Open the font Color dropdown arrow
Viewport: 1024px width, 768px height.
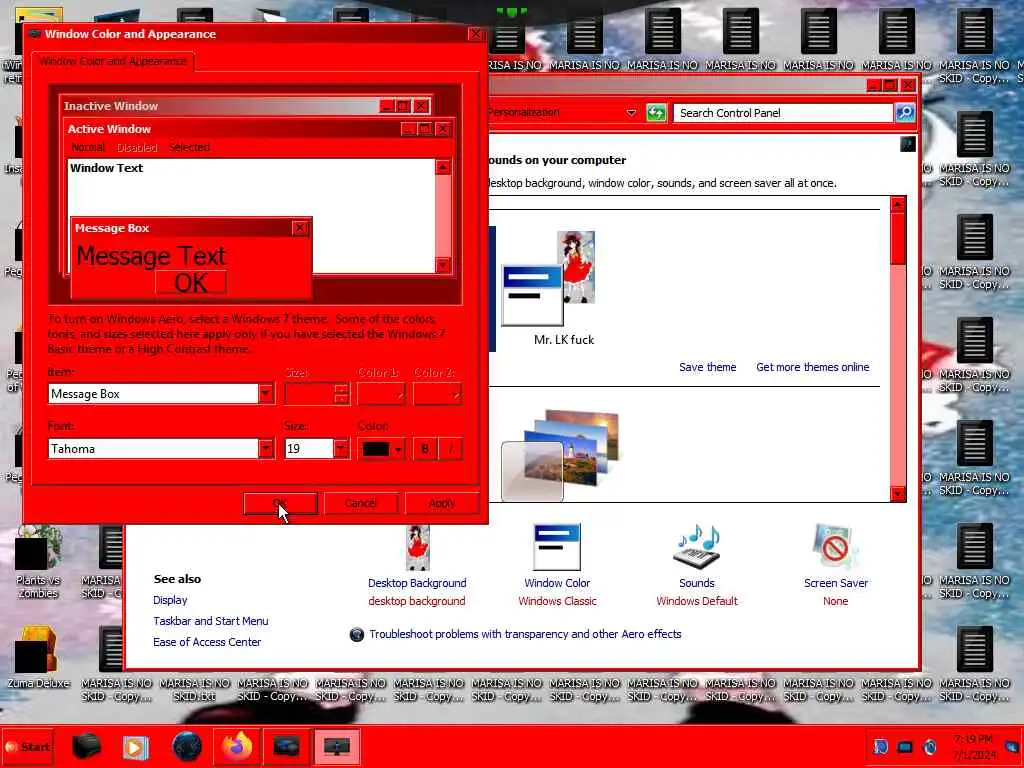[x=398, y=449]
